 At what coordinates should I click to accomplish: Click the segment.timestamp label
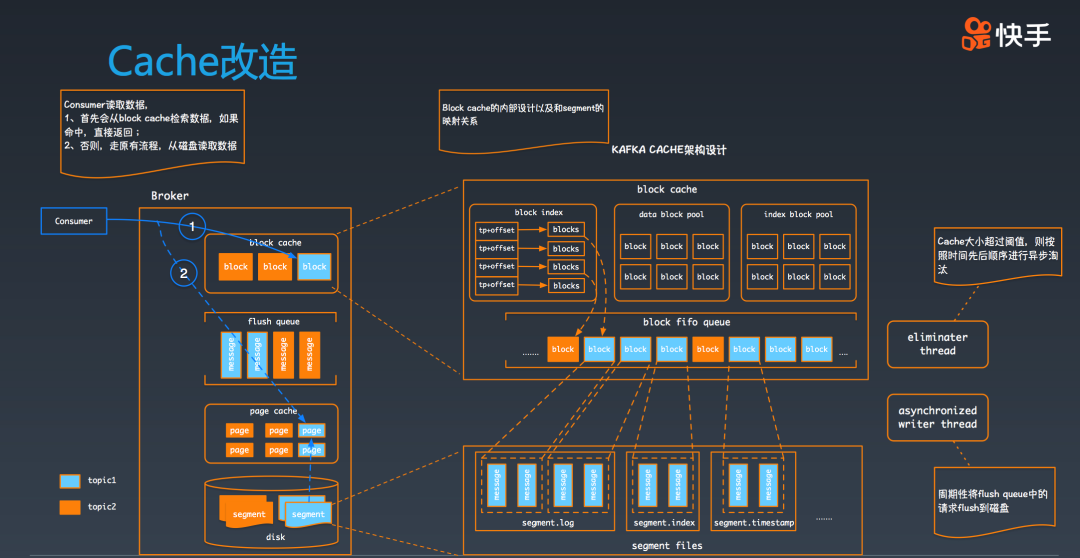(752, 522)
